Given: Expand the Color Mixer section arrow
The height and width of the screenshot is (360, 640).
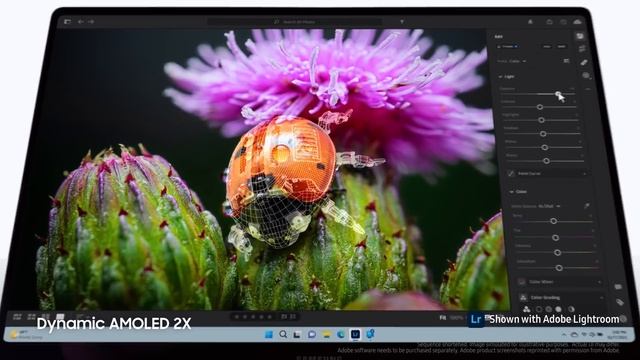Looking at the screenshot, I should [x=599, y=282].
